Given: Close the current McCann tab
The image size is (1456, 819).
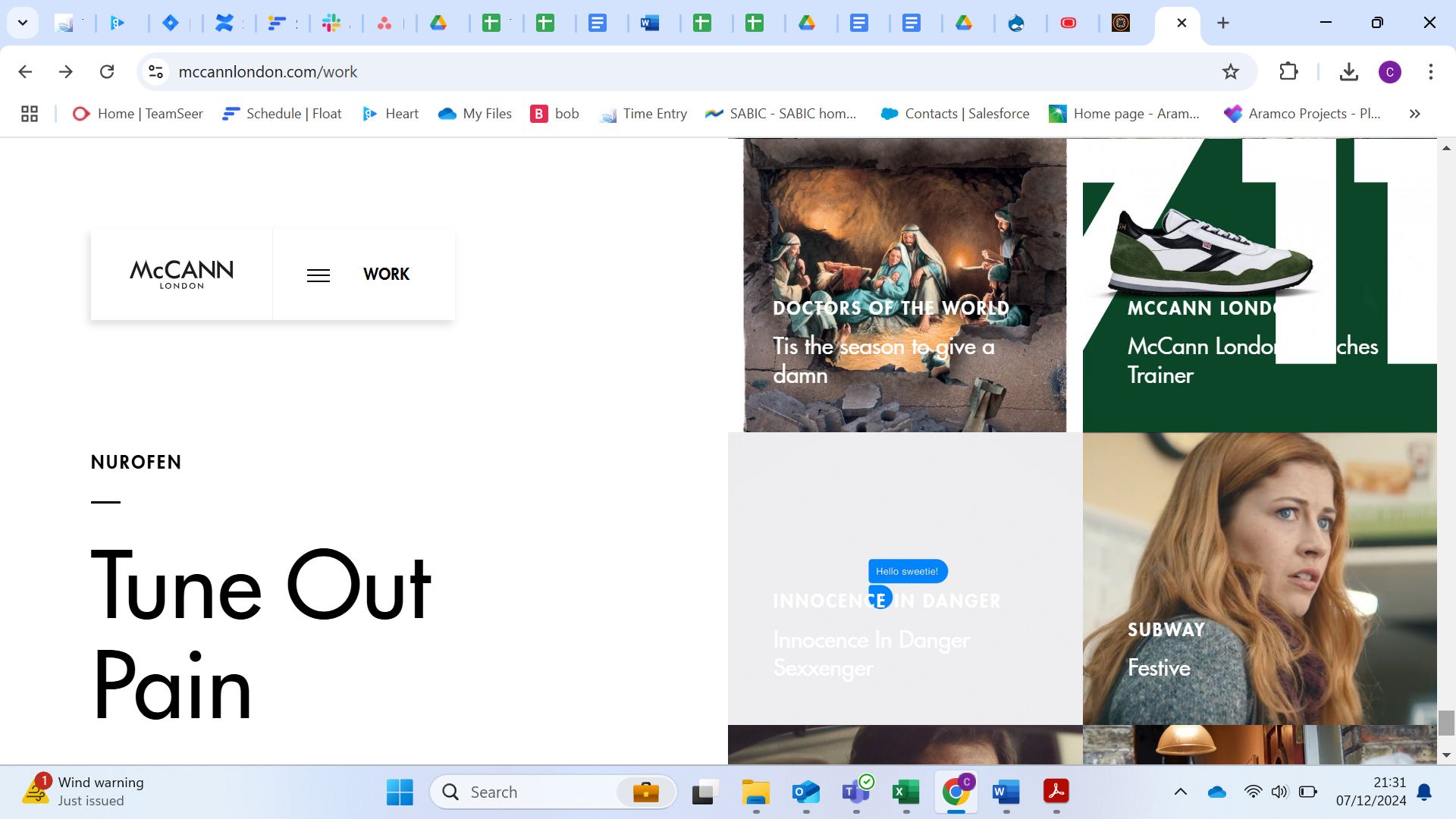Looking at the screenshot, I should 1181,23.
